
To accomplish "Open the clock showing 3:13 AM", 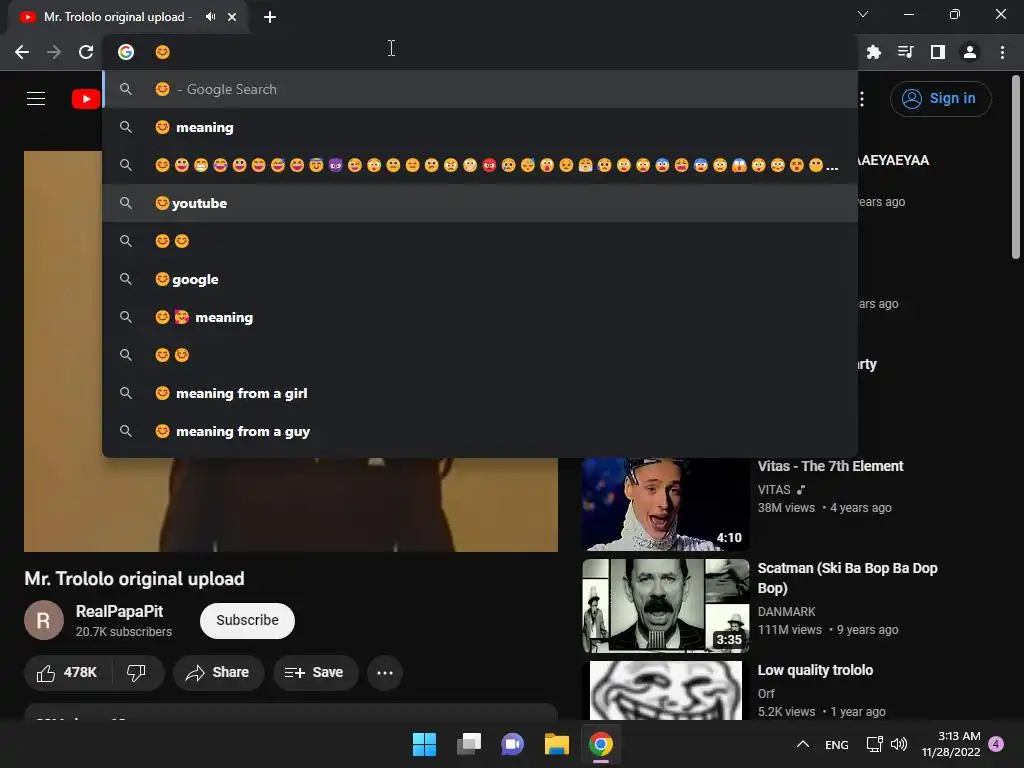I will (951, 744).
